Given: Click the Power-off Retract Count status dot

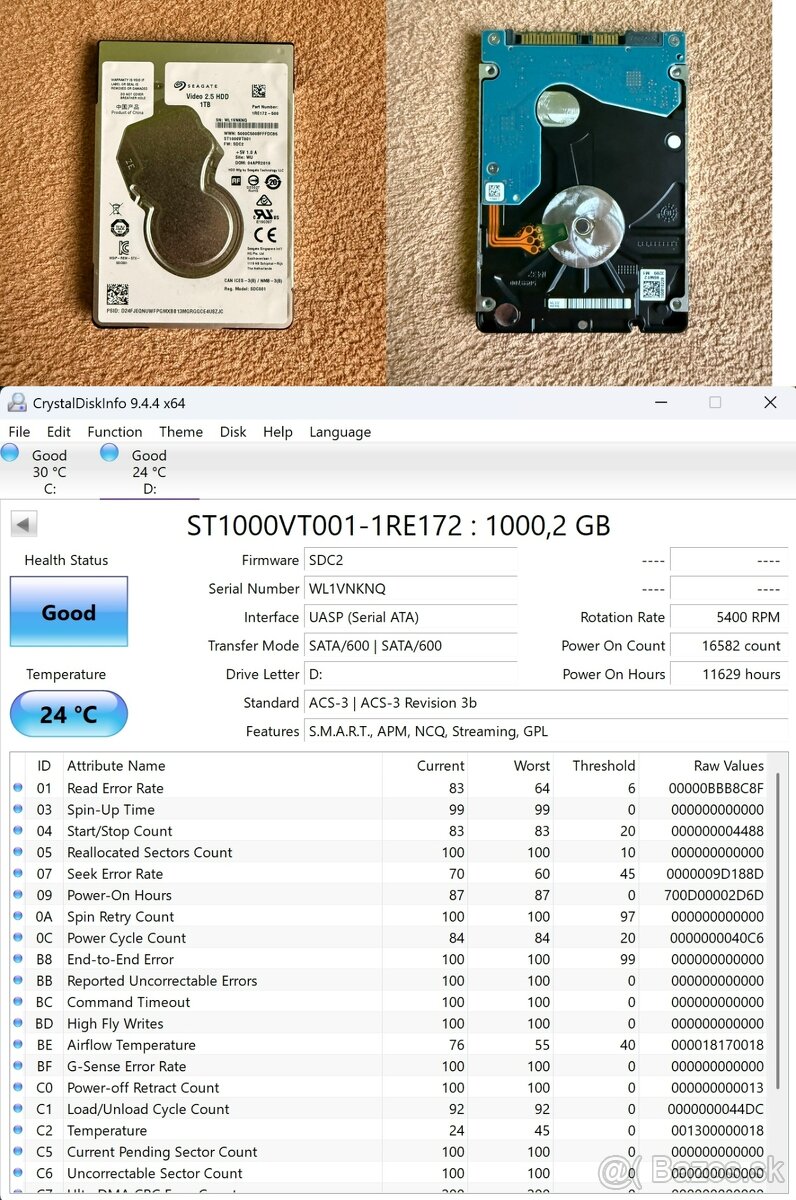Looking at the screenshot, I should (x=18, y=1088).
